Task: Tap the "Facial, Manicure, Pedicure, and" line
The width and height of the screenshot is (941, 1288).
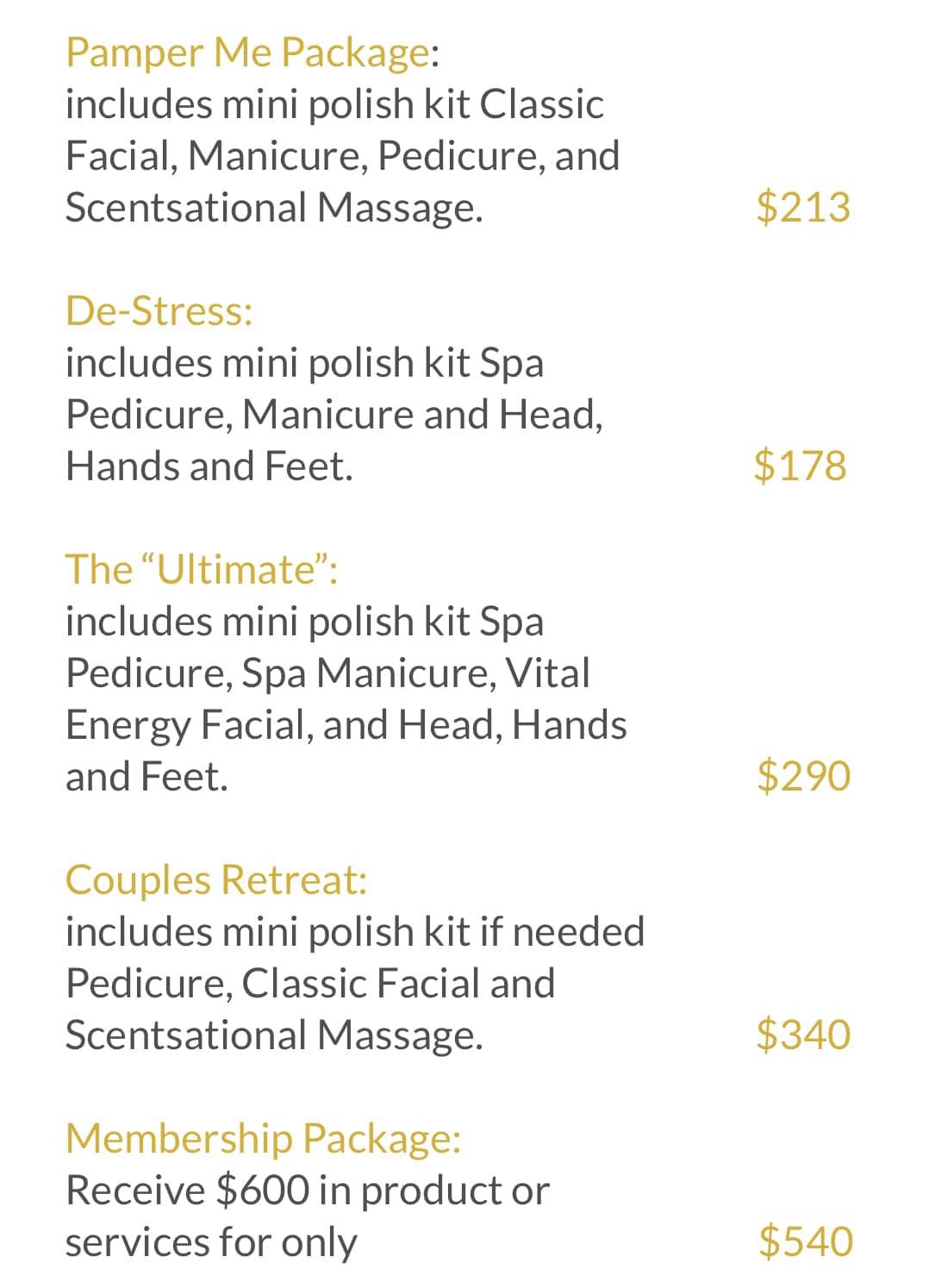Action: 342,156
